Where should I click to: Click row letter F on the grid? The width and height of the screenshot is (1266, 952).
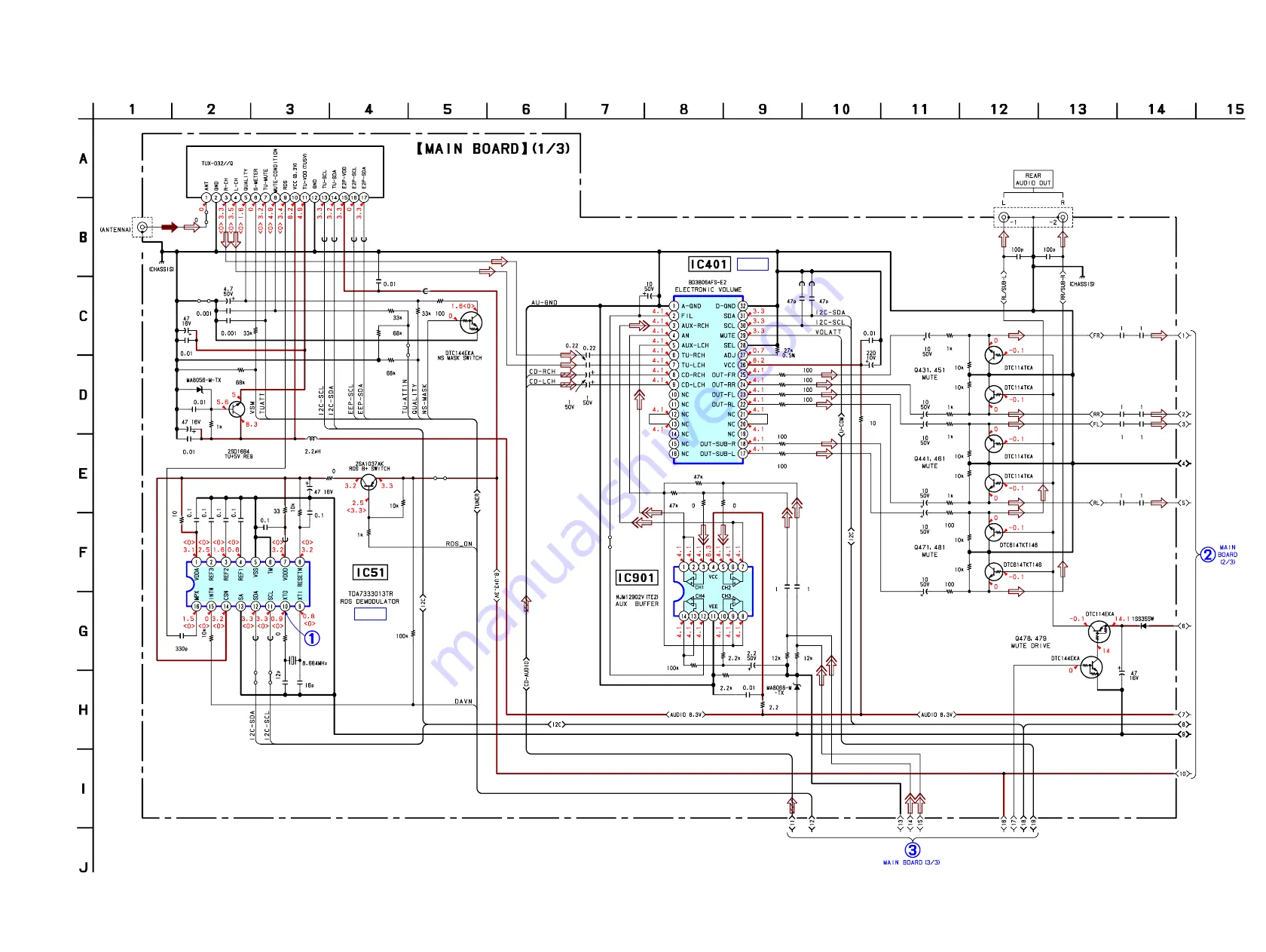point(83,553)
